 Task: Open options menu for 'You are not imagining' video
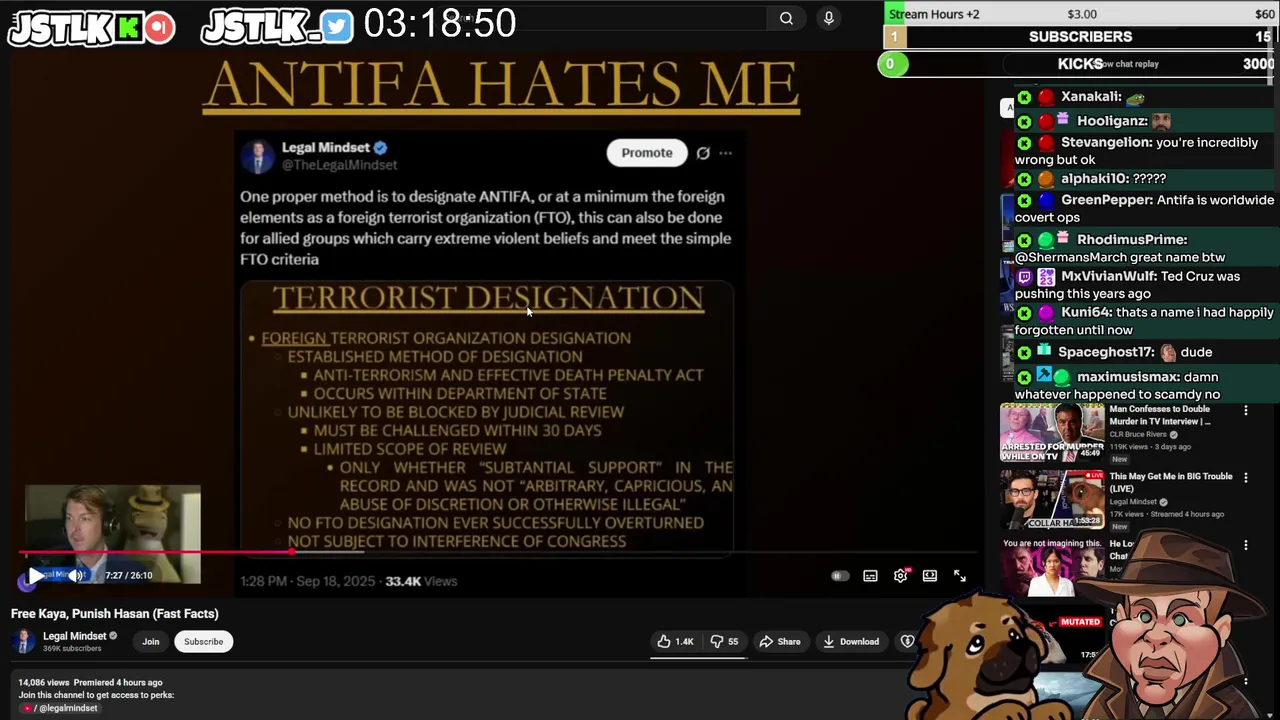point(1246,545)
